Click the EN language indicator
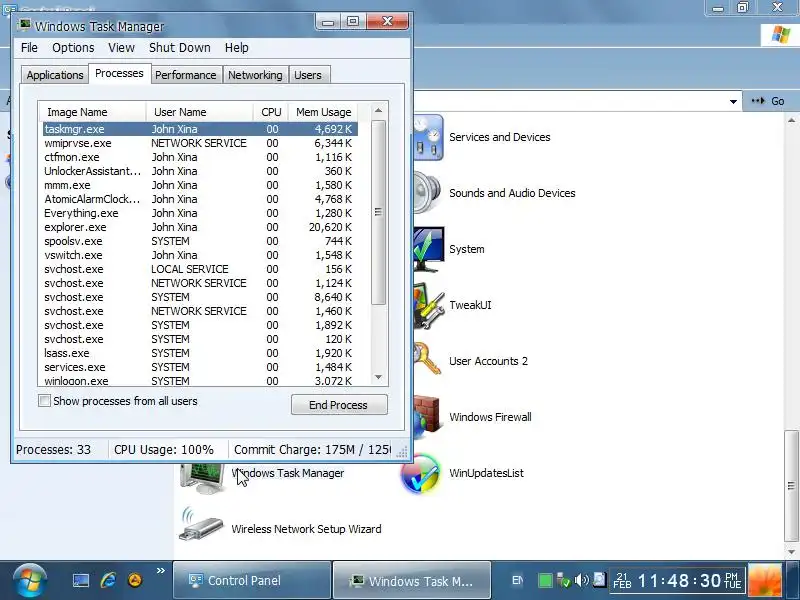 coord(517,581)
